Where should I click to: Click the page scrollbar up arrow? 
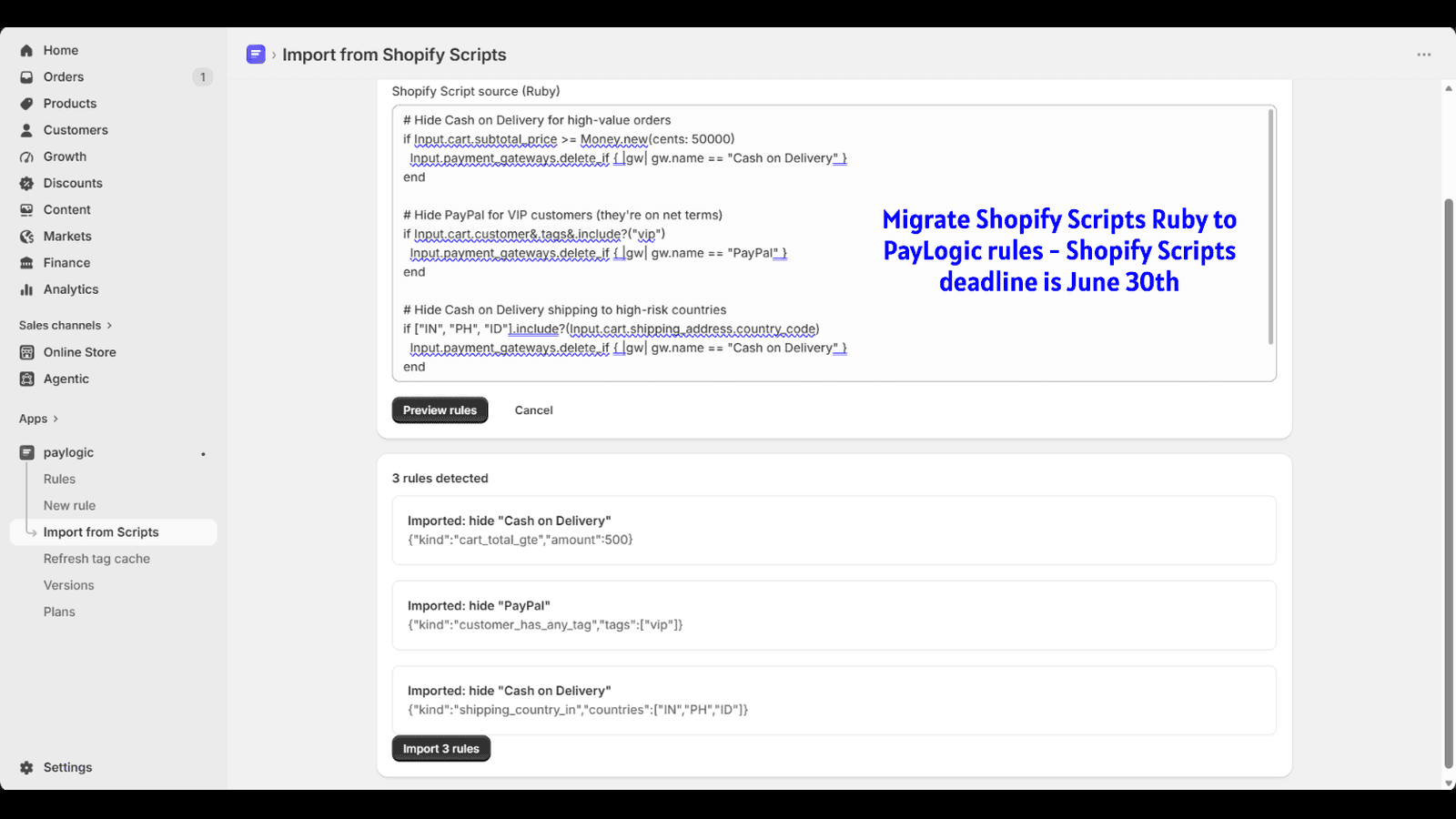tap(1449, 88)
